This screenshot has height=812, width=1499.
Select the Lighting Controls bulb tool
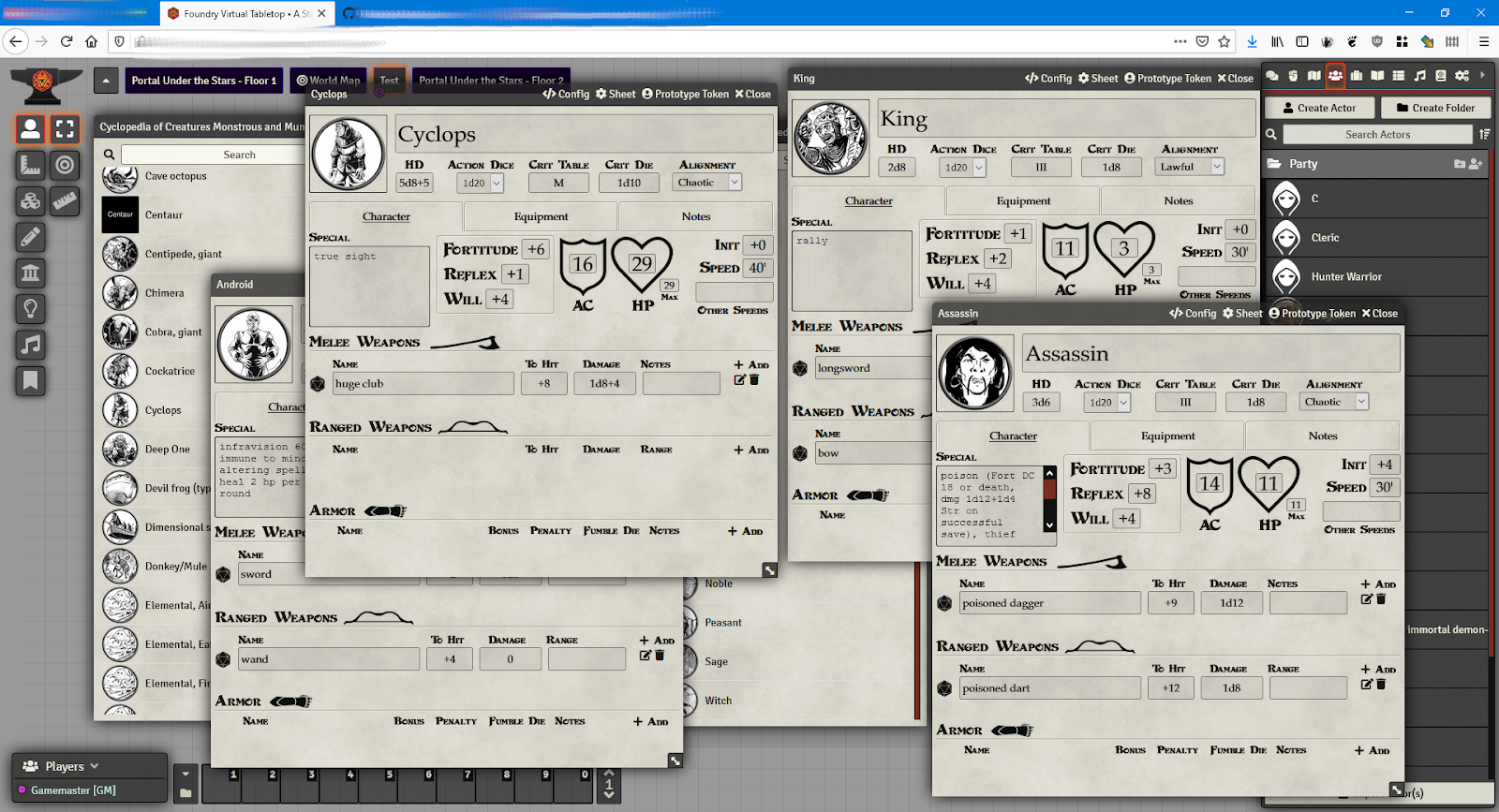[x=30, y=308]
